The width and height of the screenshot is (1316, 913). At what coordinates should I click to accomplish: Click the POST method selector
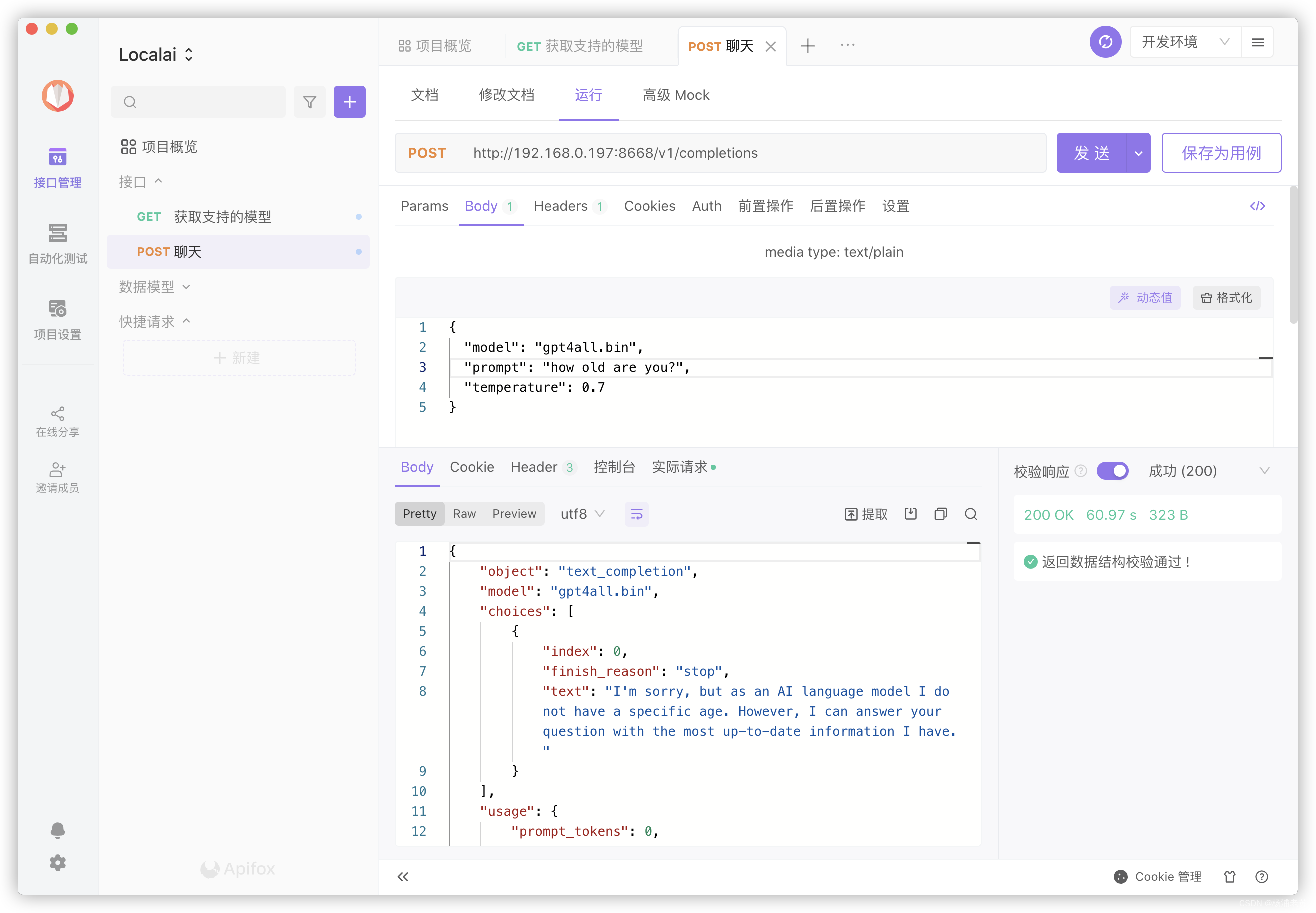click(x=426, y=153)
